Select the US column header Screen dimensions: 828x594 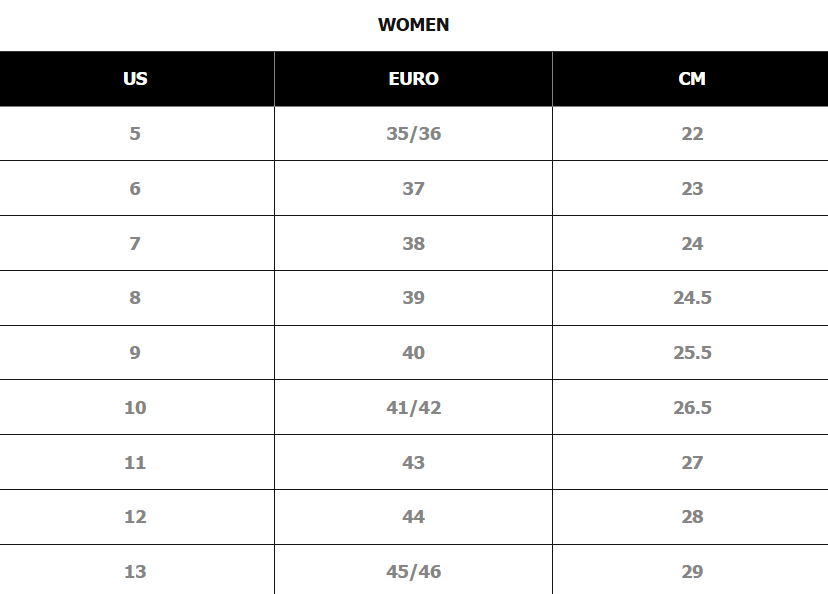point(137,79)
